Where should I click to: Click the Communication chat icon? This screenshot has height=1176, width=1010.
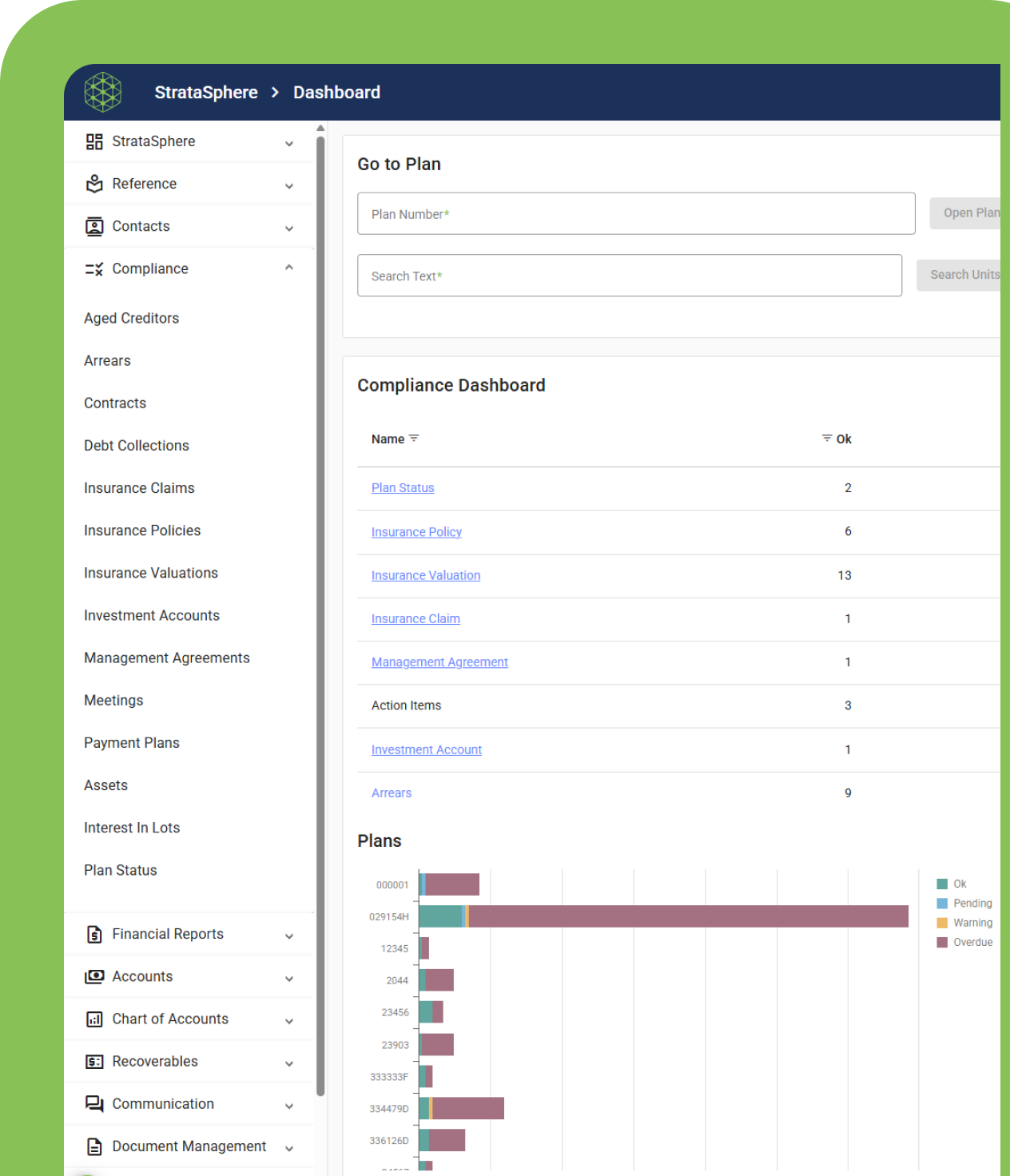pos(94,1104)
